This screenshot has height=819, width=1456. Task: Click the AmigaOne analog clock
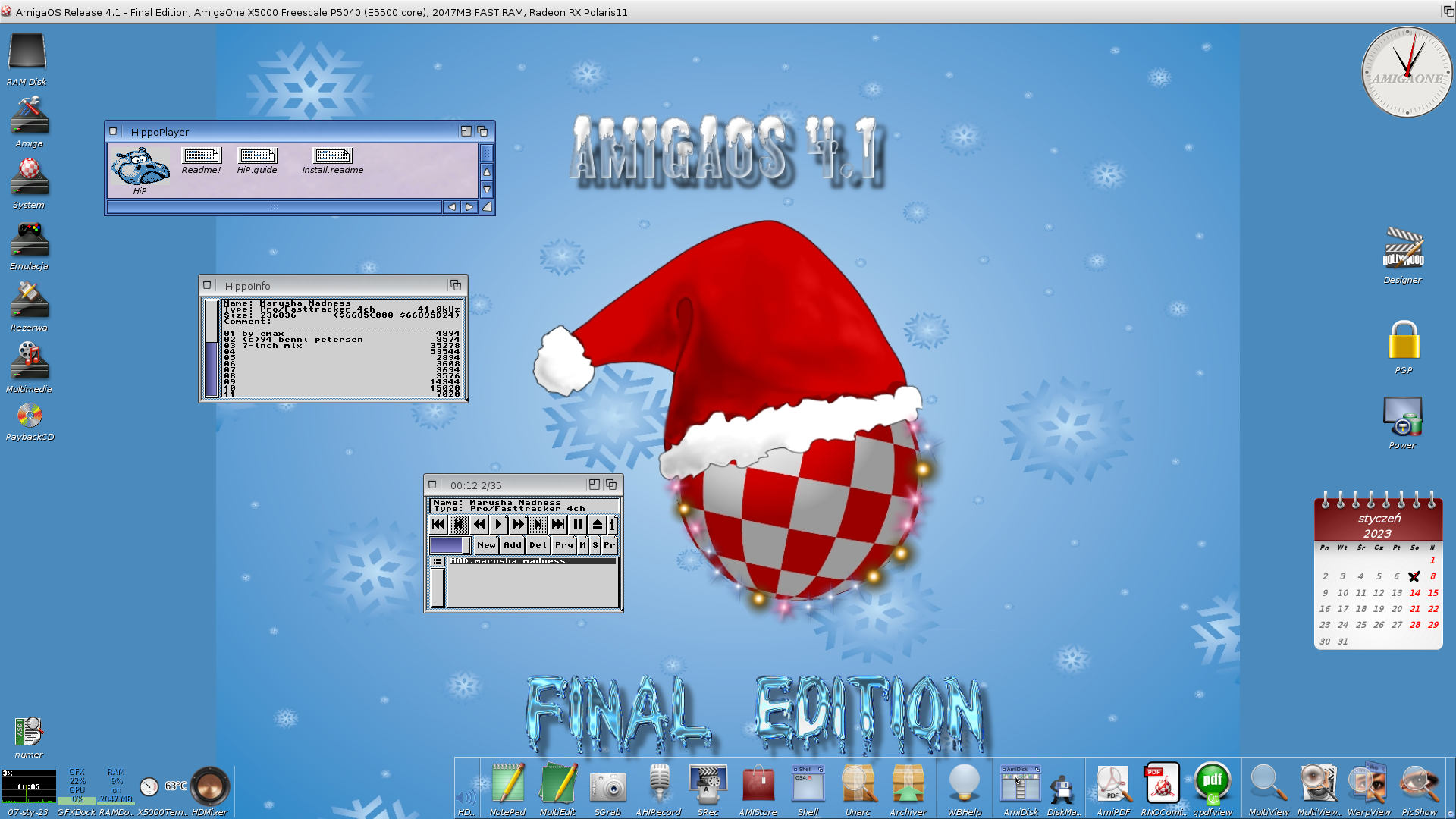[x=1407, y=72]
